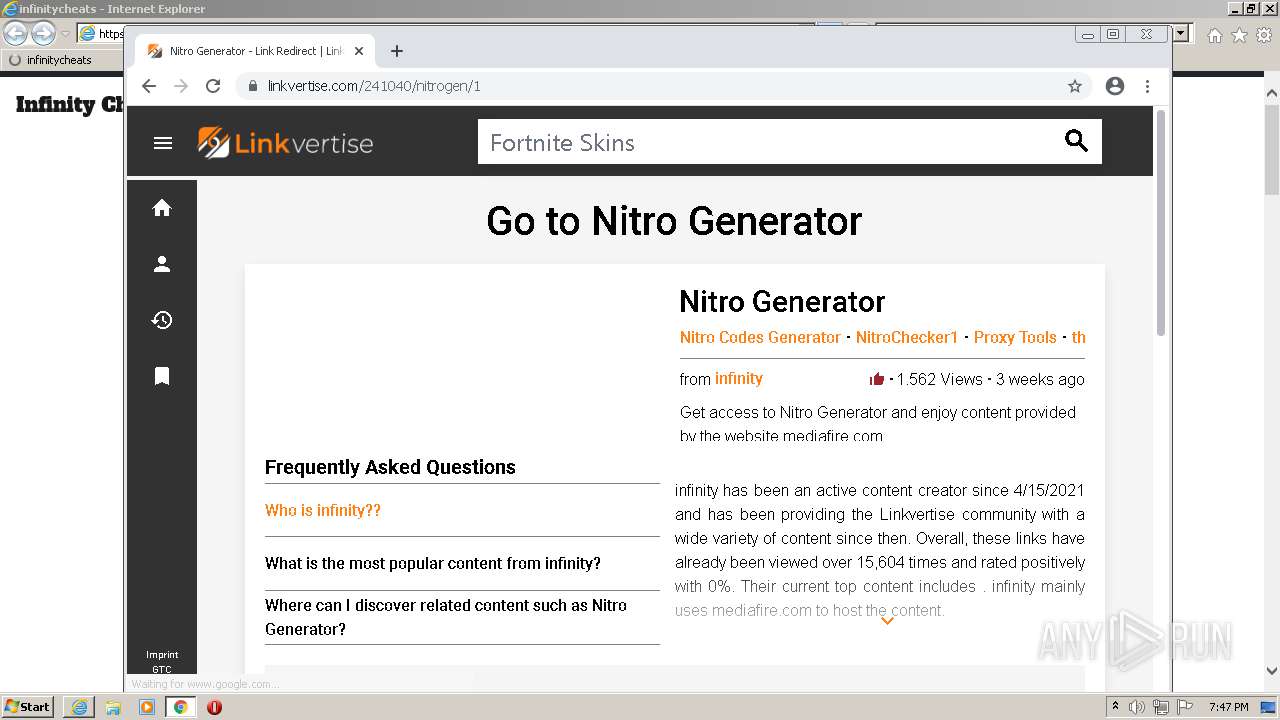Click the 'Go to Nitro Generator' heading
The image size is (1280, 720).
[x=674, y=221]
